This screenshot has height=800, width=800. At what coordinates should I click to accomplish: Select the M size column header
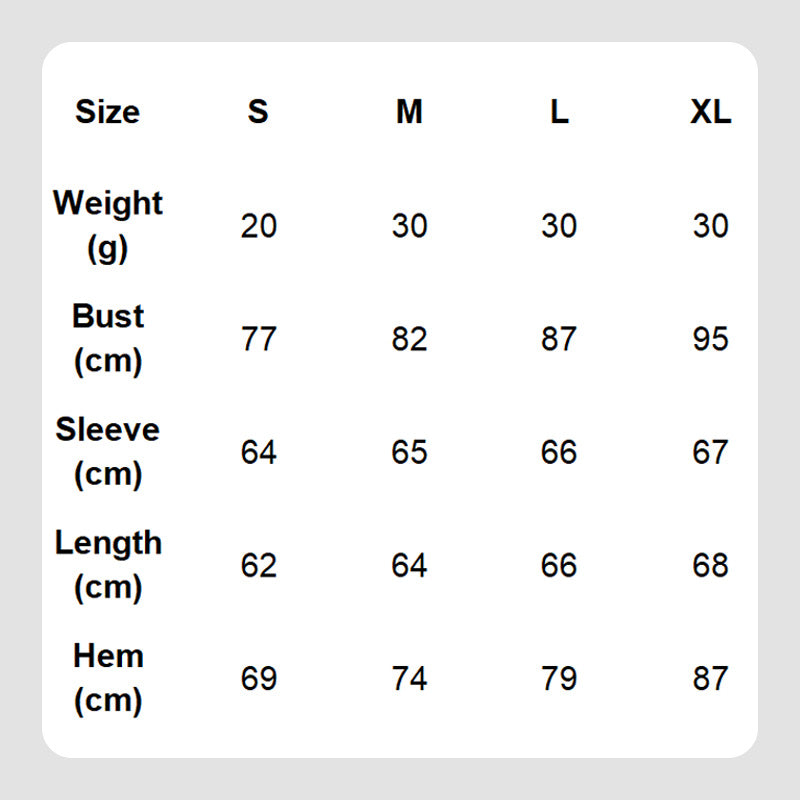point(409,111)
